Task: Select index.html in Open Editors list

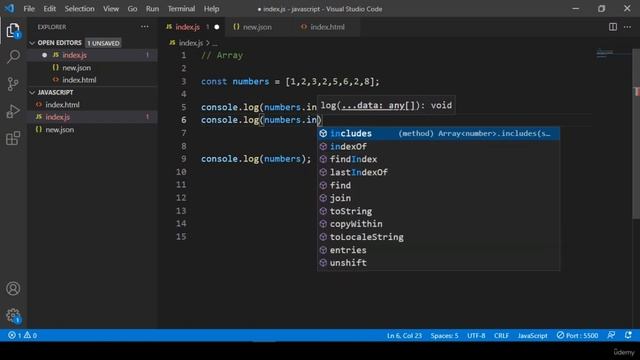Action: [93, 80]
